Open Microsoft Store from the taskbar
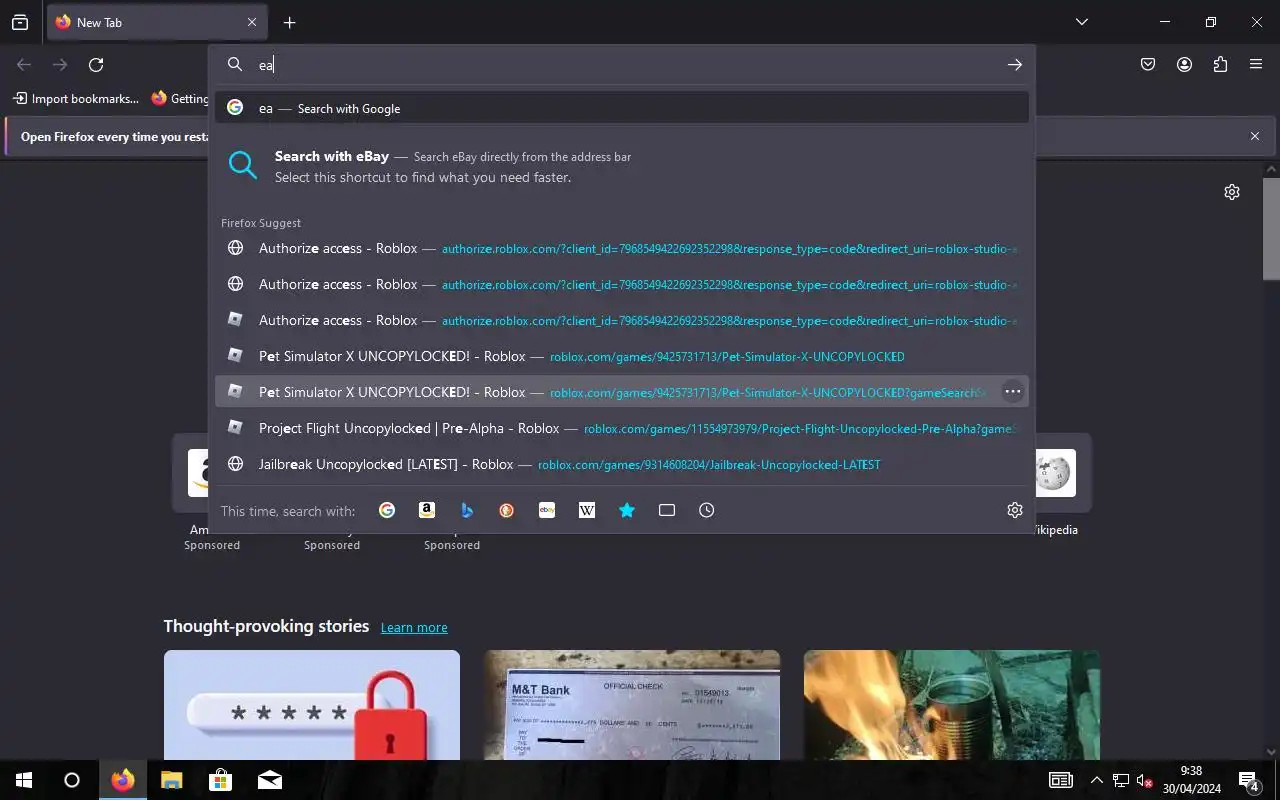Image resolution: width=1280 pixels, height=800 pixels. point(220,780)
